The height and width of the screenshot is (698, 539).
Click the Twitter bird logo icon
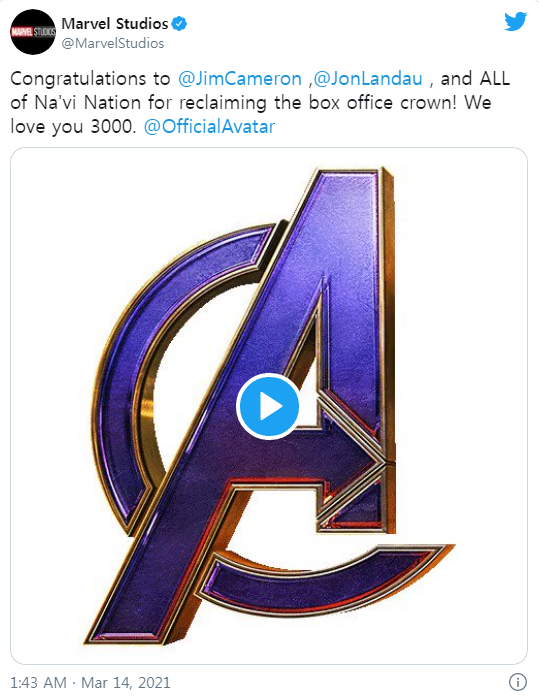515,22
